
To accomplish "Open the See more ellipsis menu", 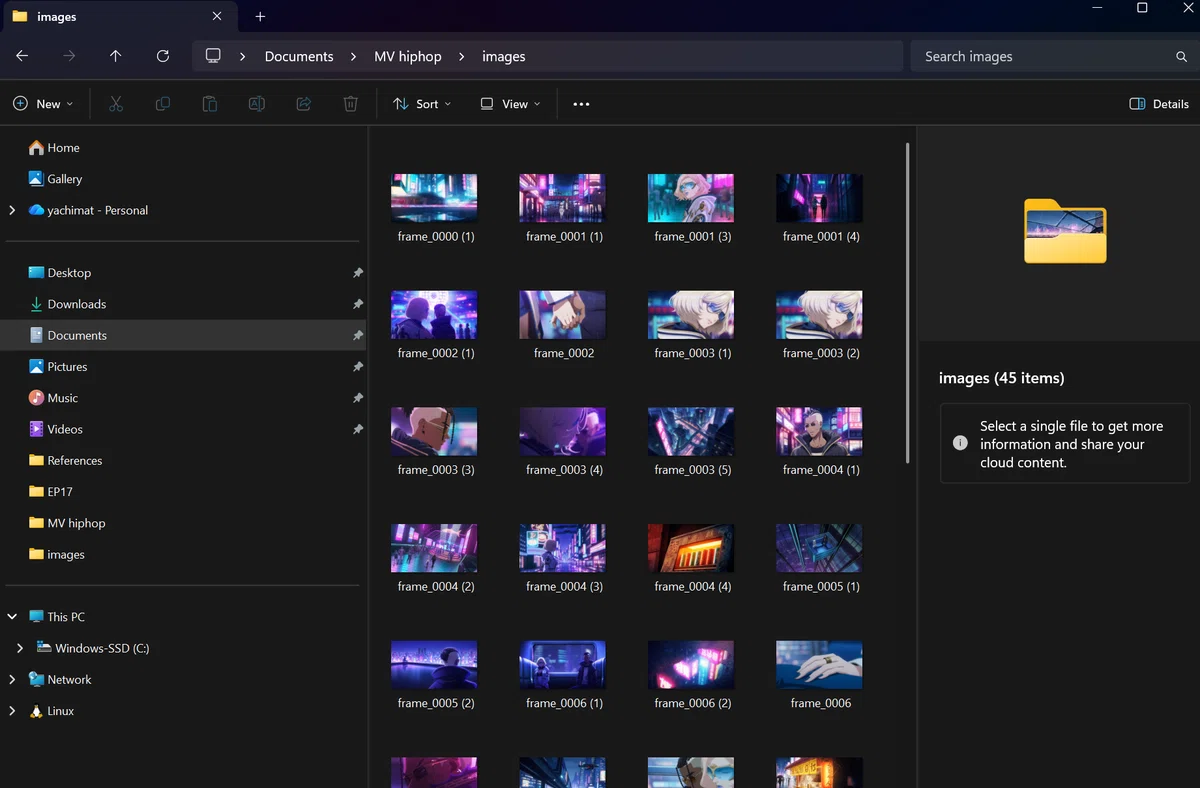I will coord(581,104).
